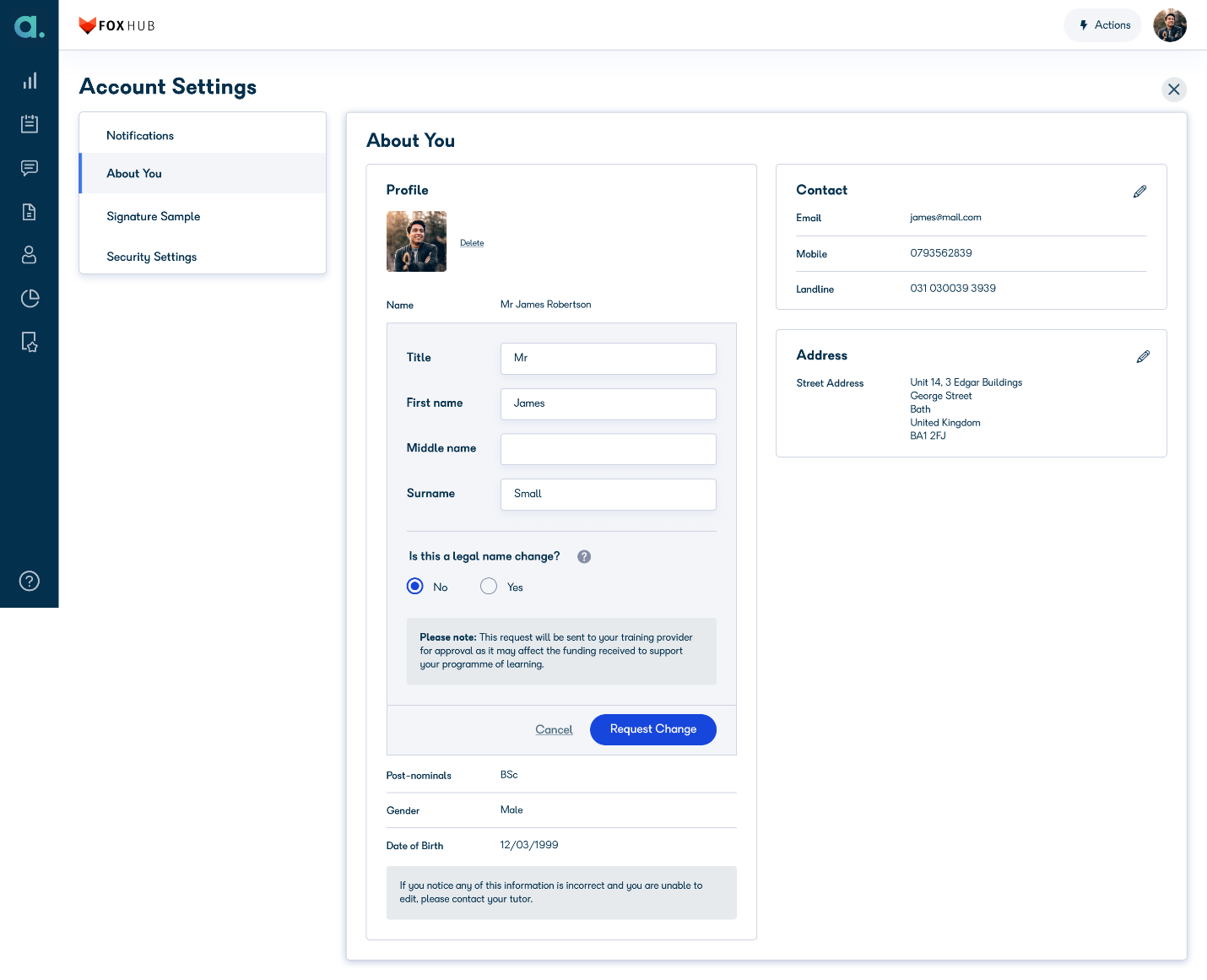Image resolution: width=1207 pixels, height=980 pixels.
Task: Cancel the name change request
Action: 554,729
